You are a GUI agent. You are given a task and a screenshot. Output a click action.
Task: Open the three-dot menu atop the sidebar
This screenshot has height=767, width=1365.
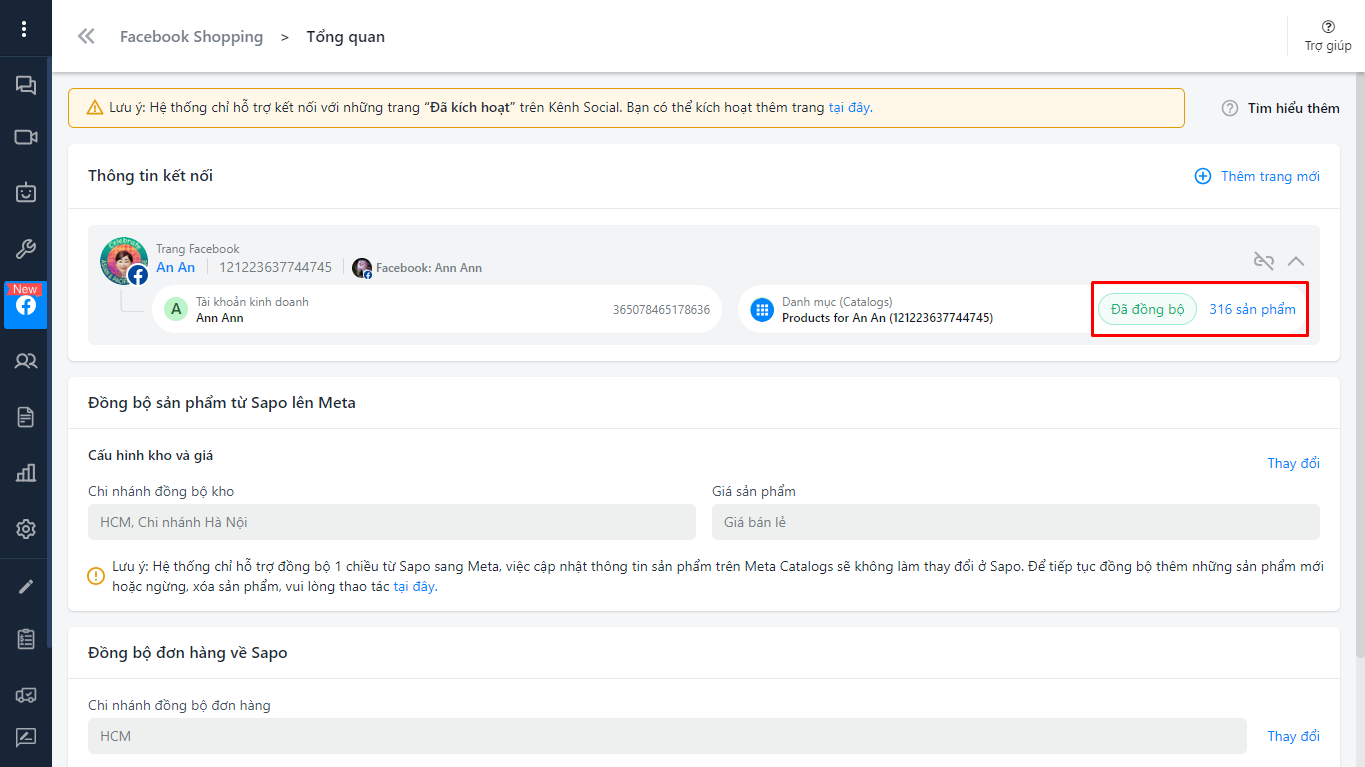[25, 28]
